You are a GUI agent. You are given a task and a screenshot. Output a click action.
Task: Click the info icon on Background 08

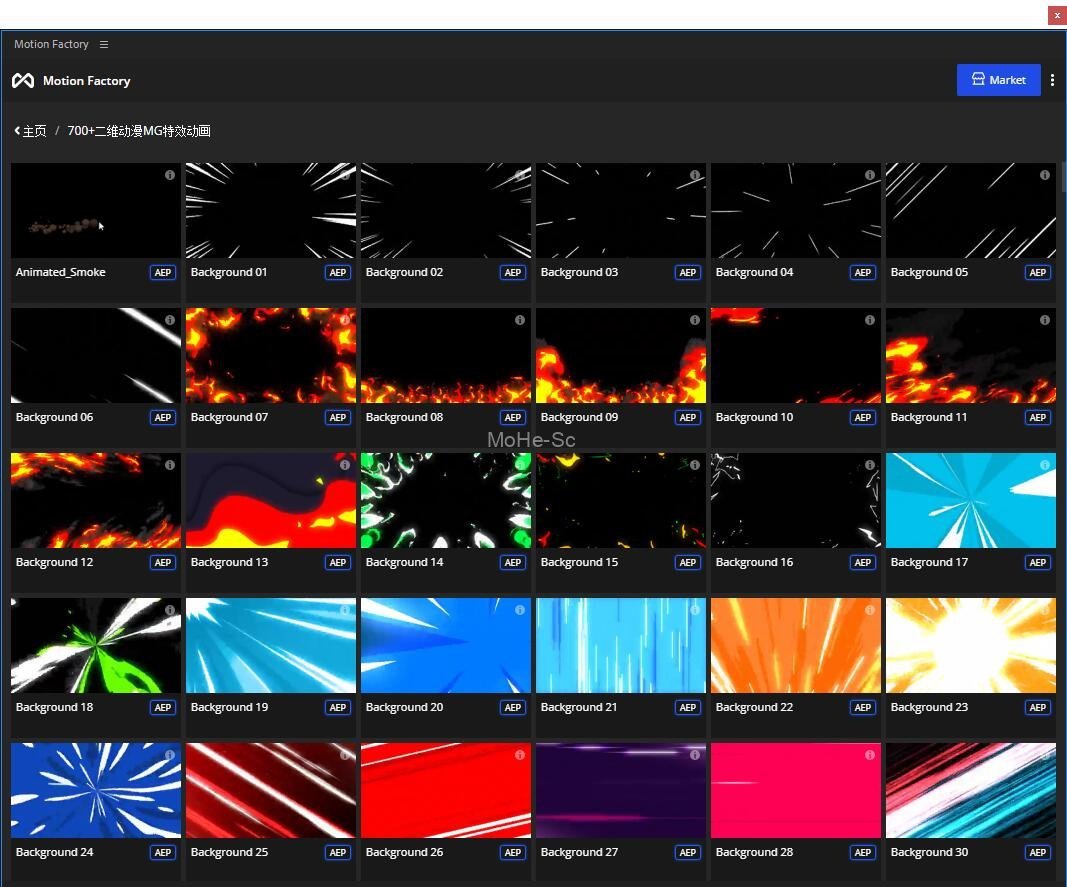(520, 320)
